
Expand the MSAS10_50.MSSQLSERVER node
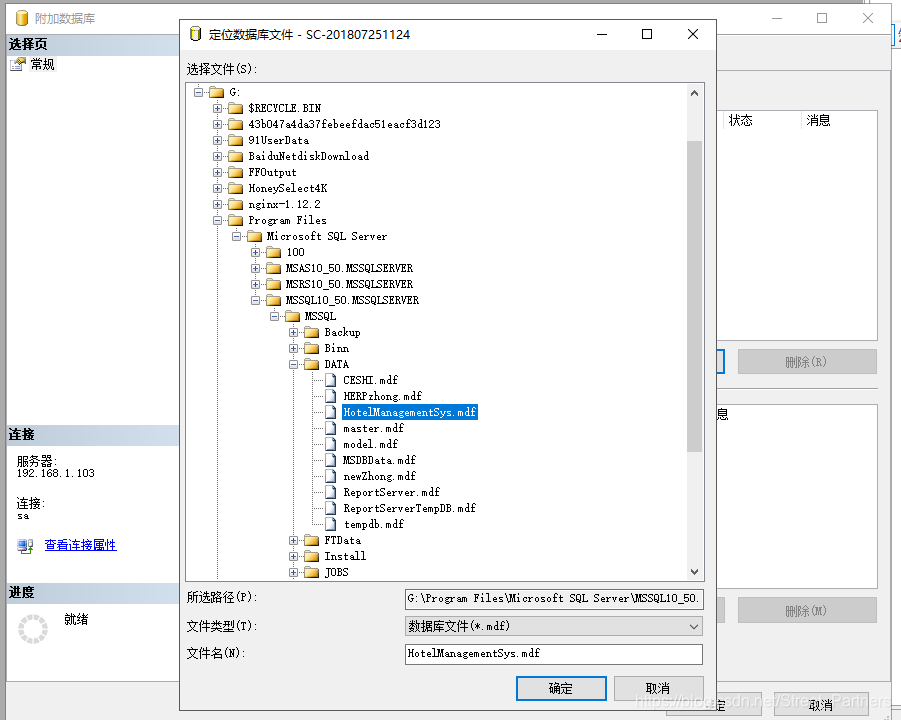point(255,268)
